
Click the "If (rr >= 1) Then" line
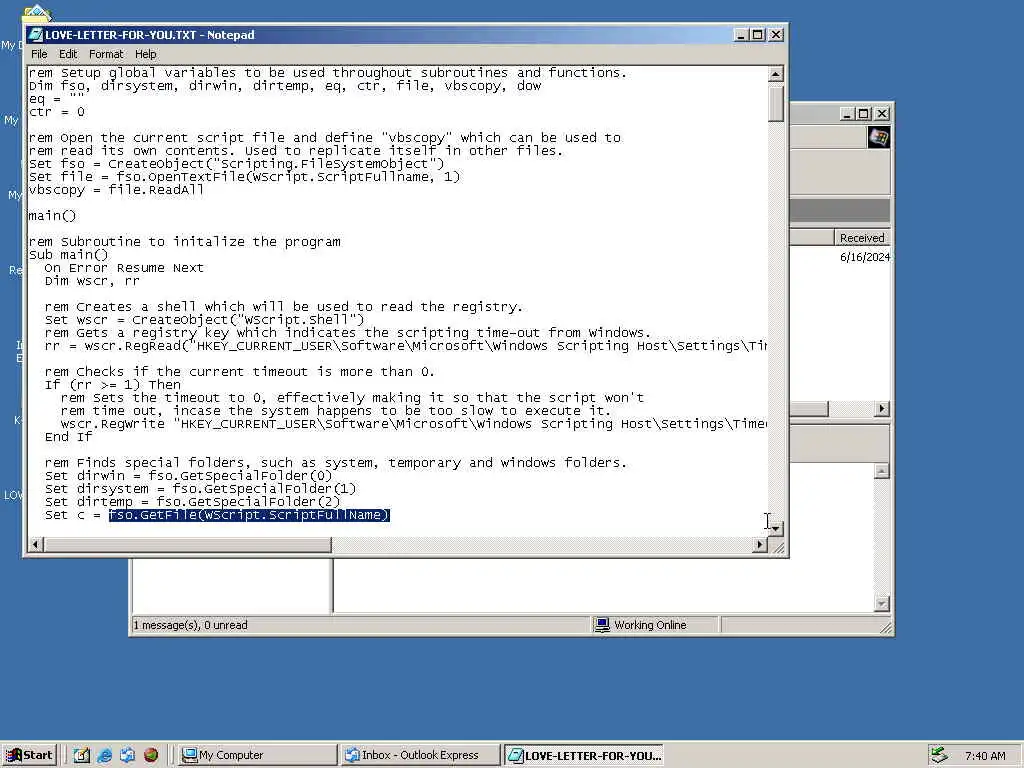(112, 385)
